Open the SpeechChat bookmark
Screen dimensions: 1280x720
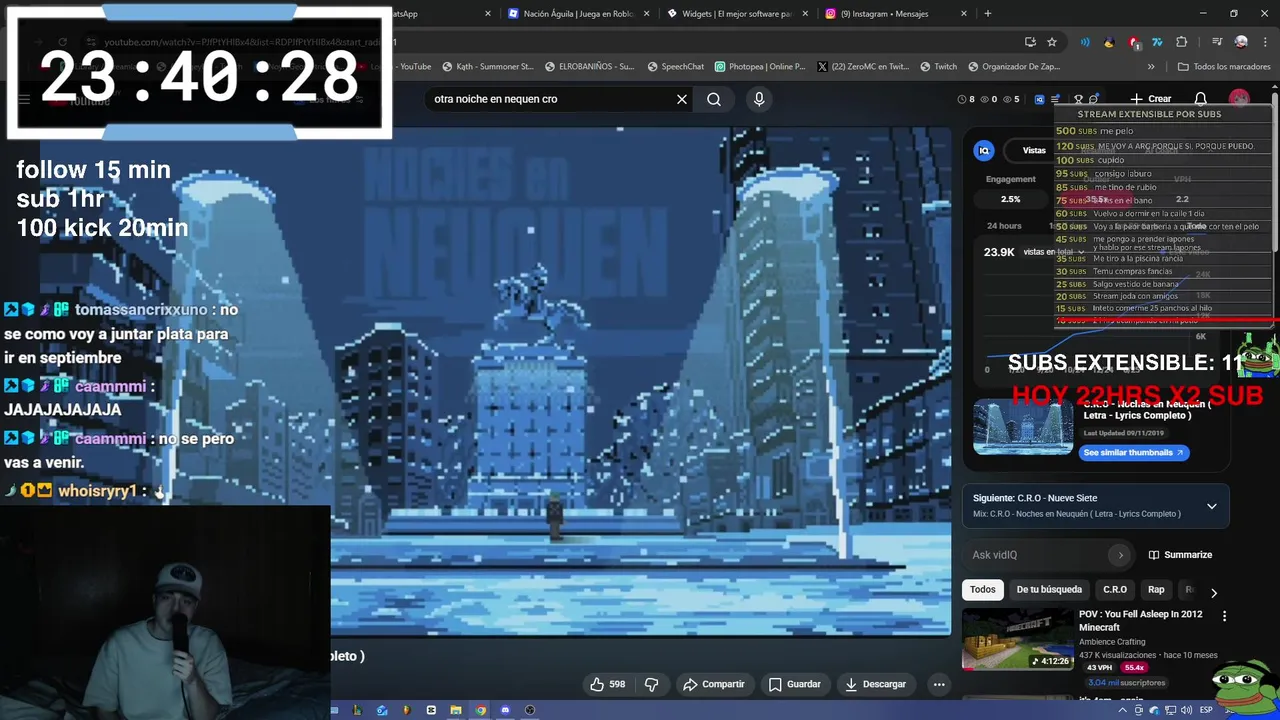click(675, 67)
